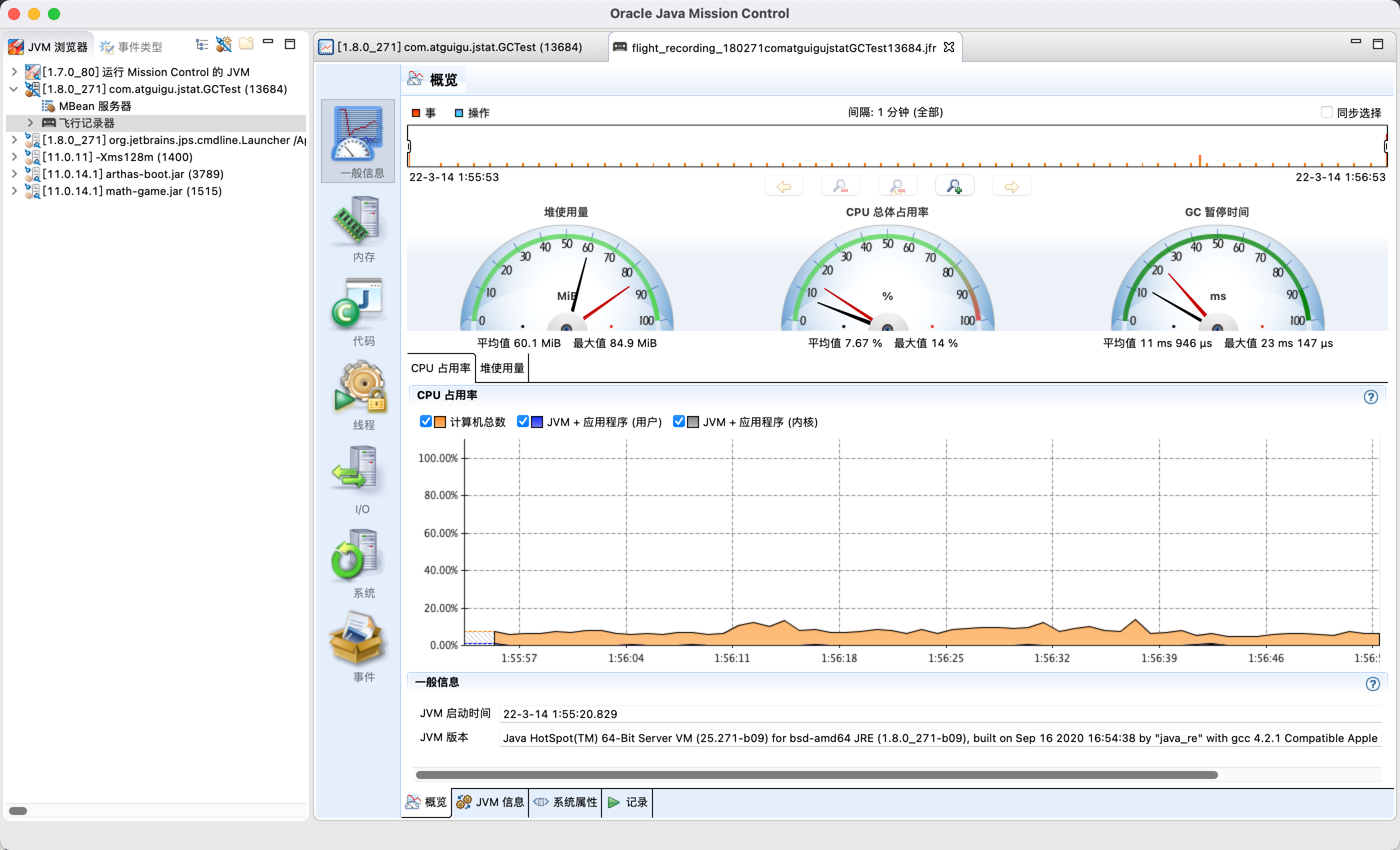Select the 堆使用量 chart tab
The image size is (1400, 850).
(x=501, y=367)
